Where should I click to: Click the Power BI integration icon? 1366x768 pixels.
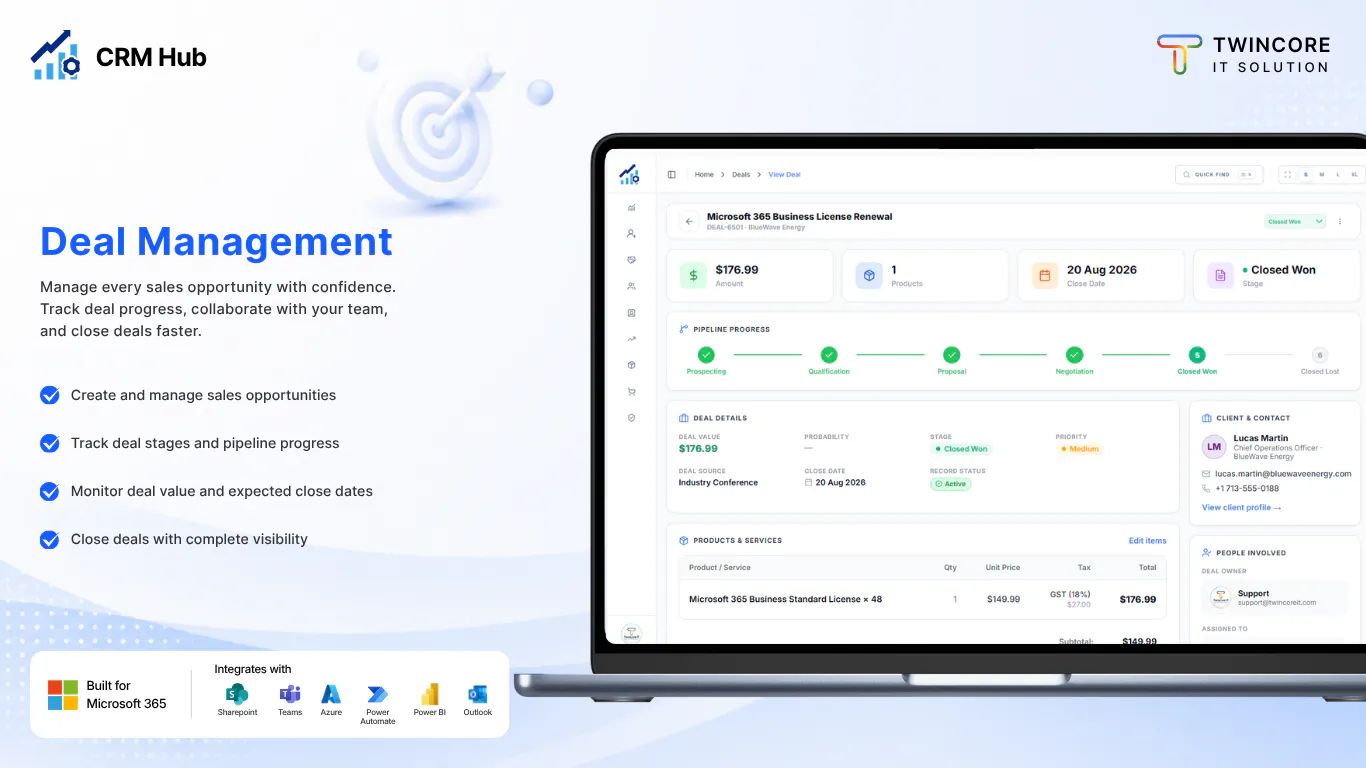tap(429, 694)
